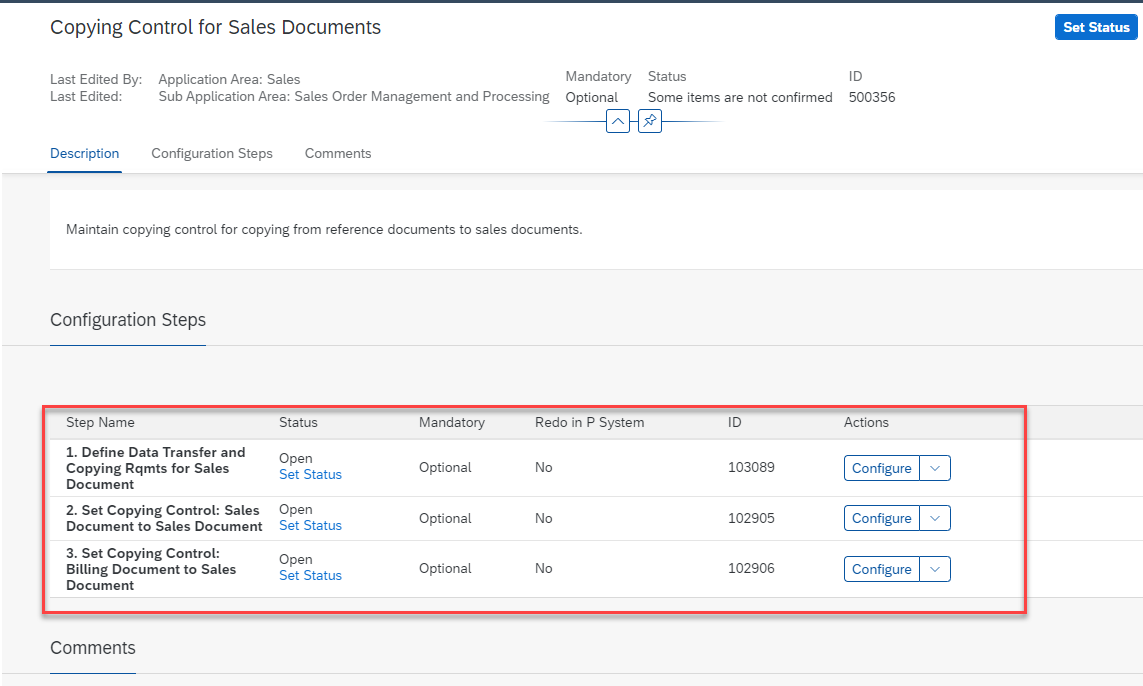The width and height of the screenshot is (1143, 686).
Task: Expand the actions dropdown arrow for step 103089
Action: [x=935, y=468]
